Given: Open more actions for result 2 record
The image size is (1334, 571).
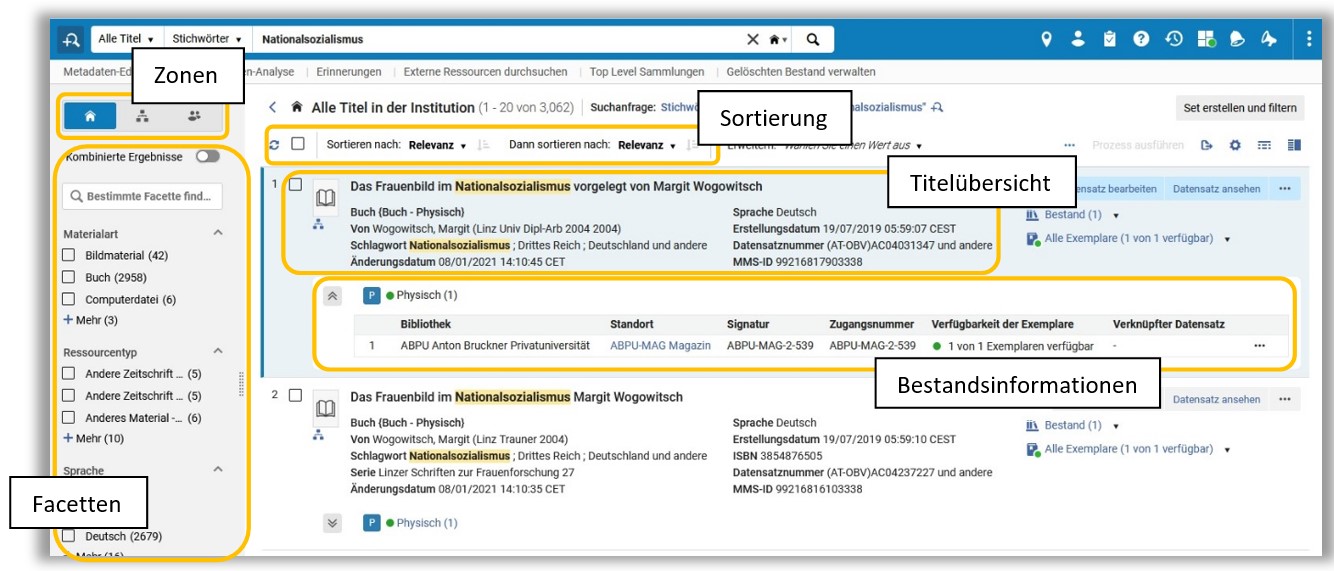Looking at the screenshot, I should click(1284, 399).
